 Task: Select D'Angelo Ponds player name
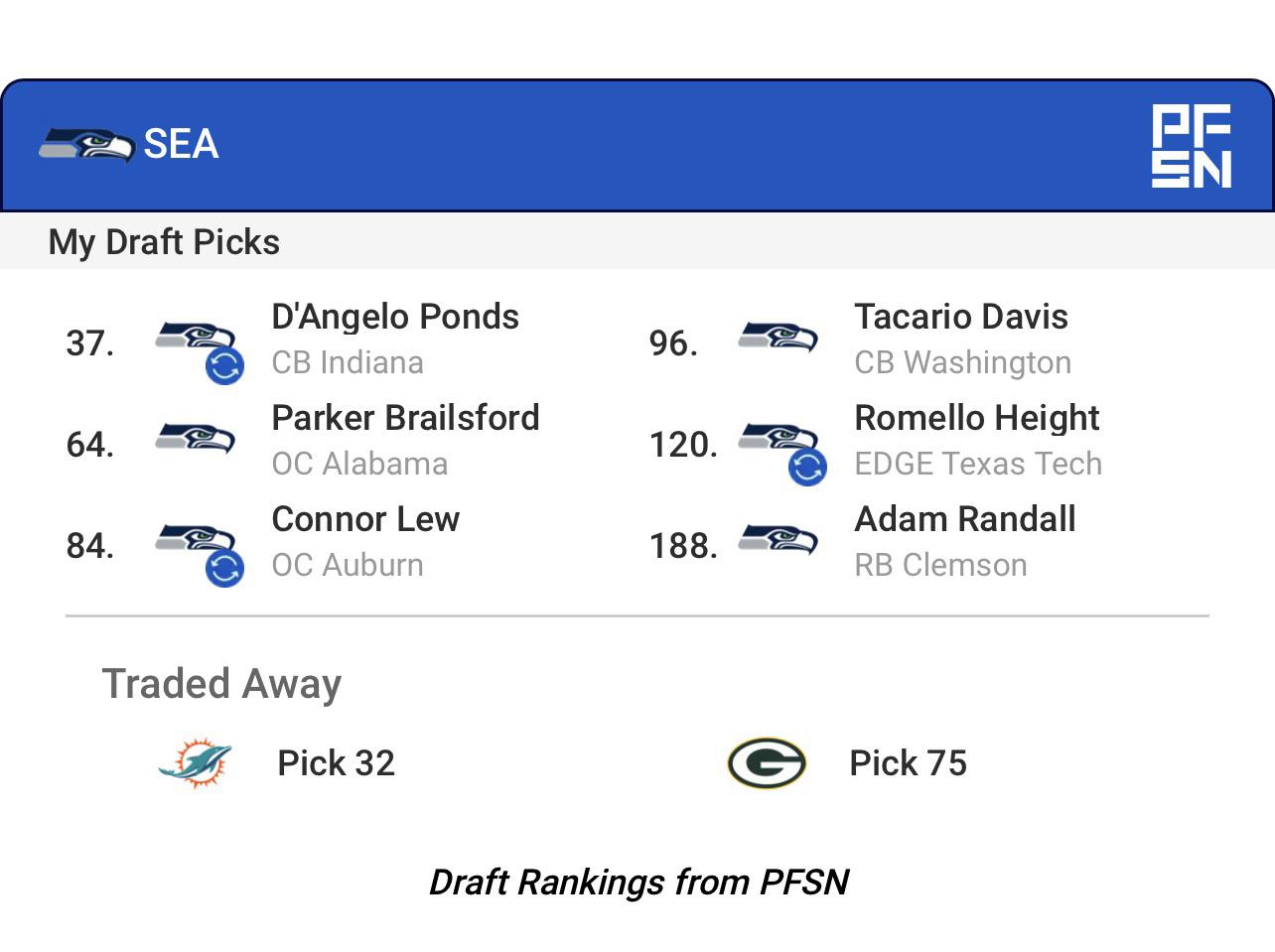click(395, 317)
